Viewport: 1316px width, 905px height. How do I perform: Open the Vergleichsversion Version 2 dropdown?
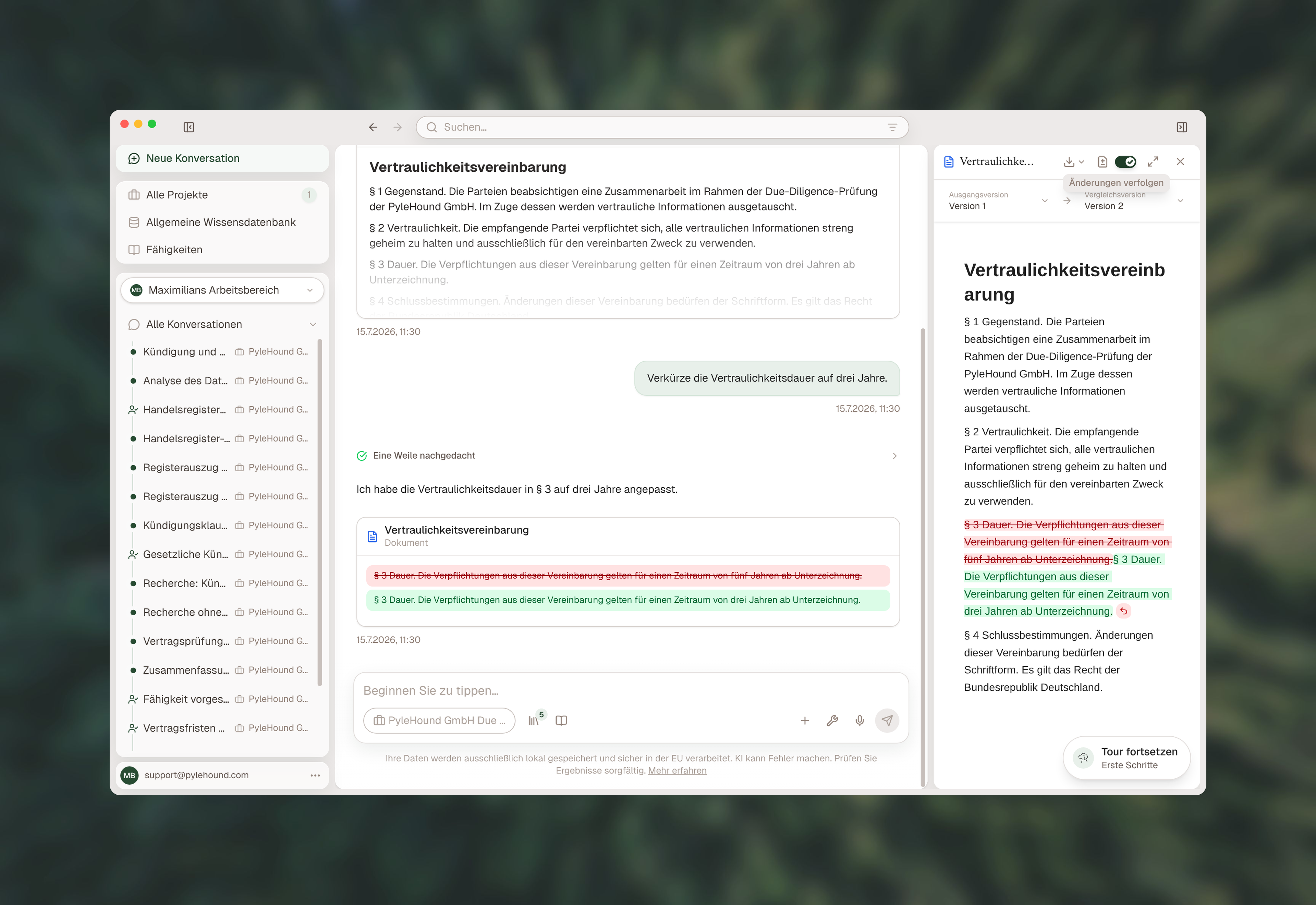pos(1133,201)
